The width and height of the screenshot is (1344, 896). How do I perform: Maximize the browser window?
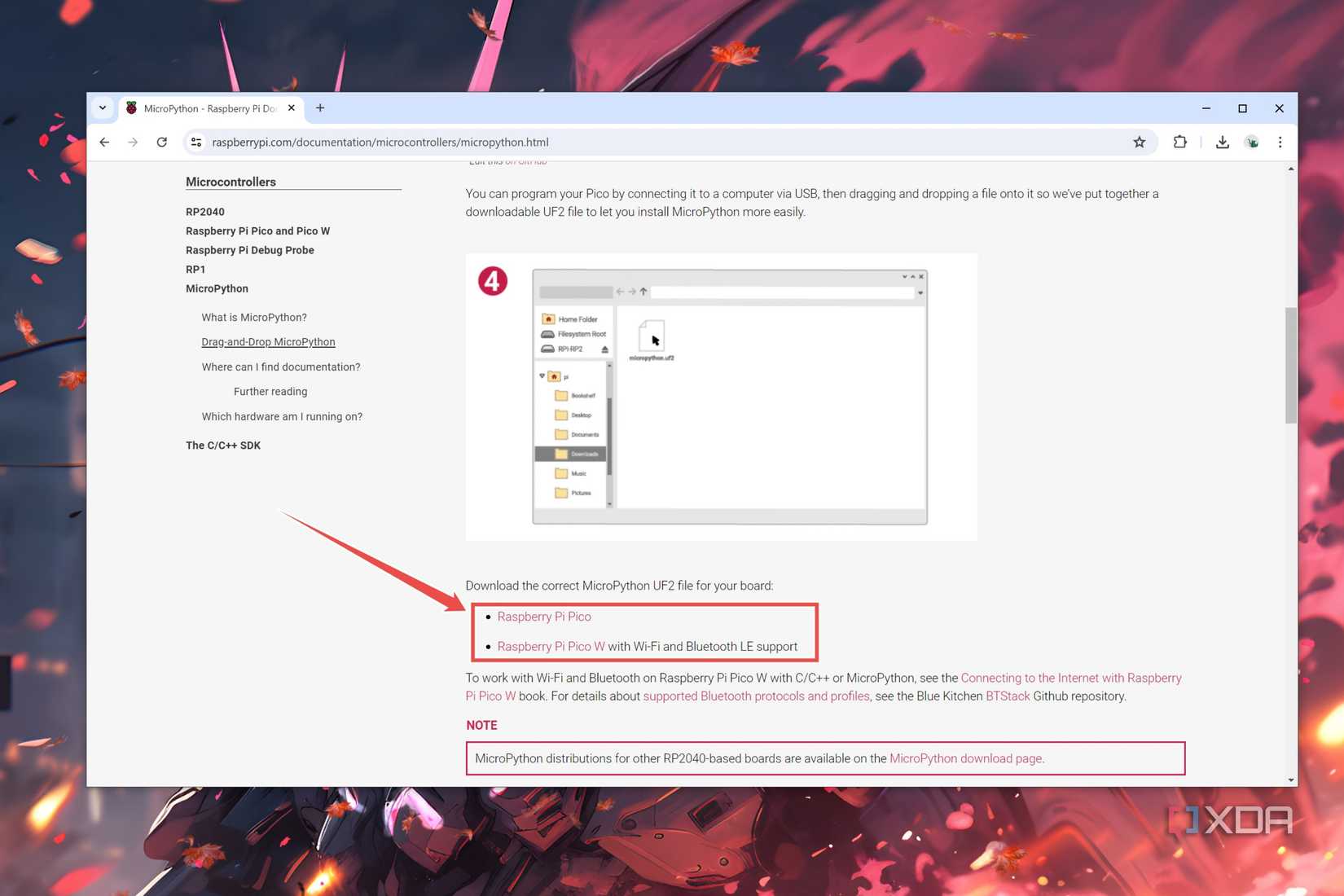coord(1242,108)
